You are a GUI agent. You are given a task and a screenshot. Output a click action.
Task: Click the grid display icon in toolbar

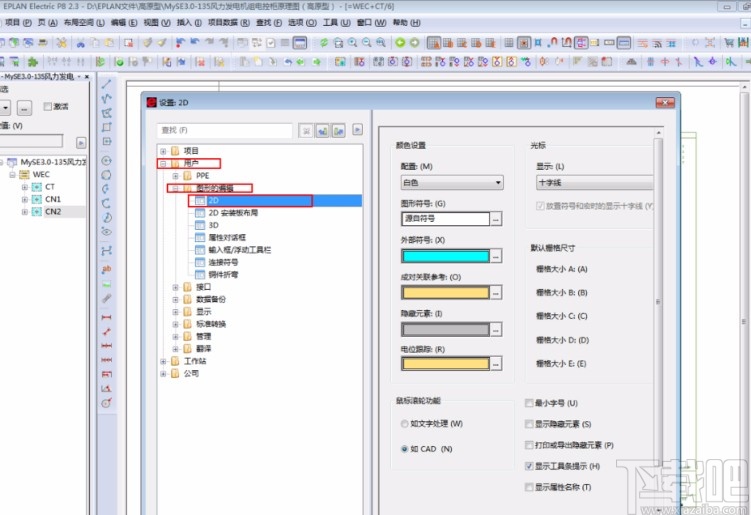(x=509, y=43)
